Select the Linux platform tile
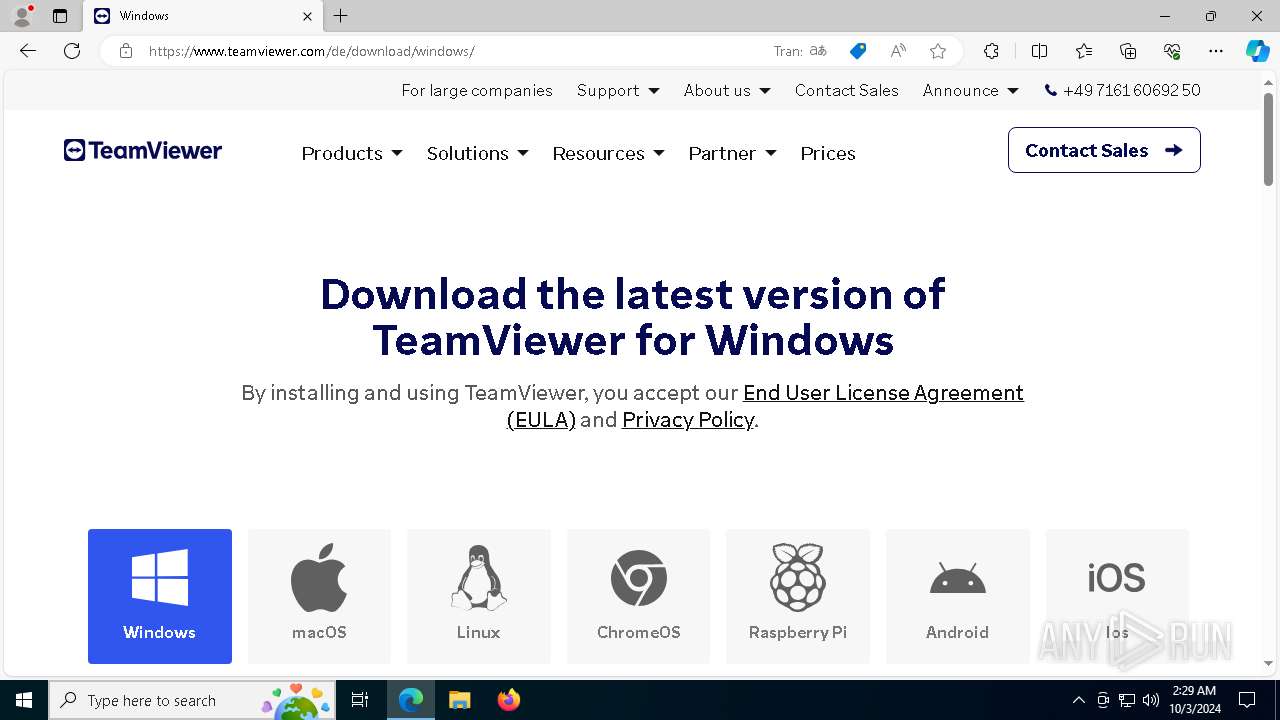 tap(479, 596)
